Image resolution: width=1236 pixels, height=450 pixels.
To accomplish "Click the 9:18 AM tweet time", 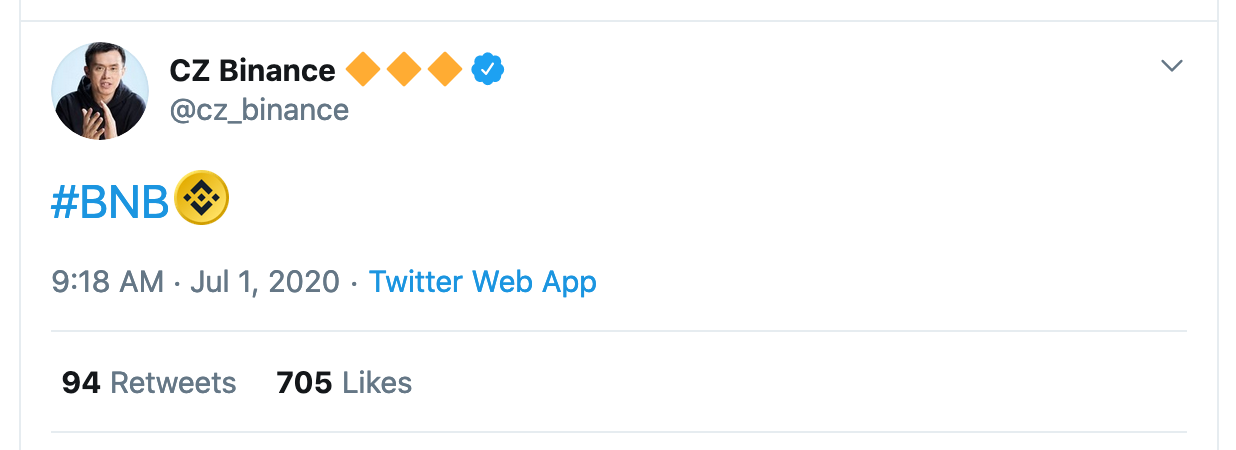I will (107, 282).
